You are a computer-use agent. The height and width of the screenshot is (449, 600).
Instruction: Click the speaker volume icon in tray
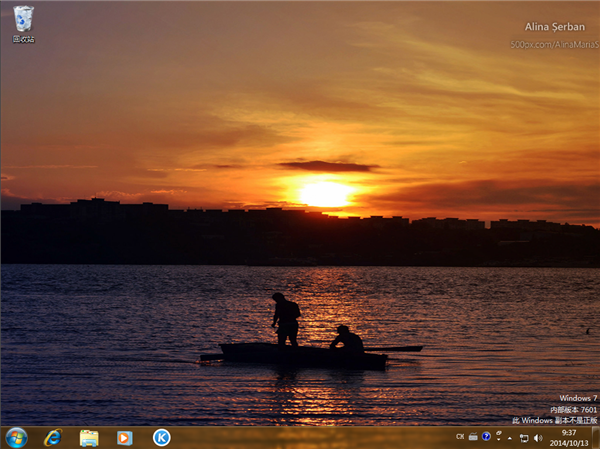(x=538, y=438)
